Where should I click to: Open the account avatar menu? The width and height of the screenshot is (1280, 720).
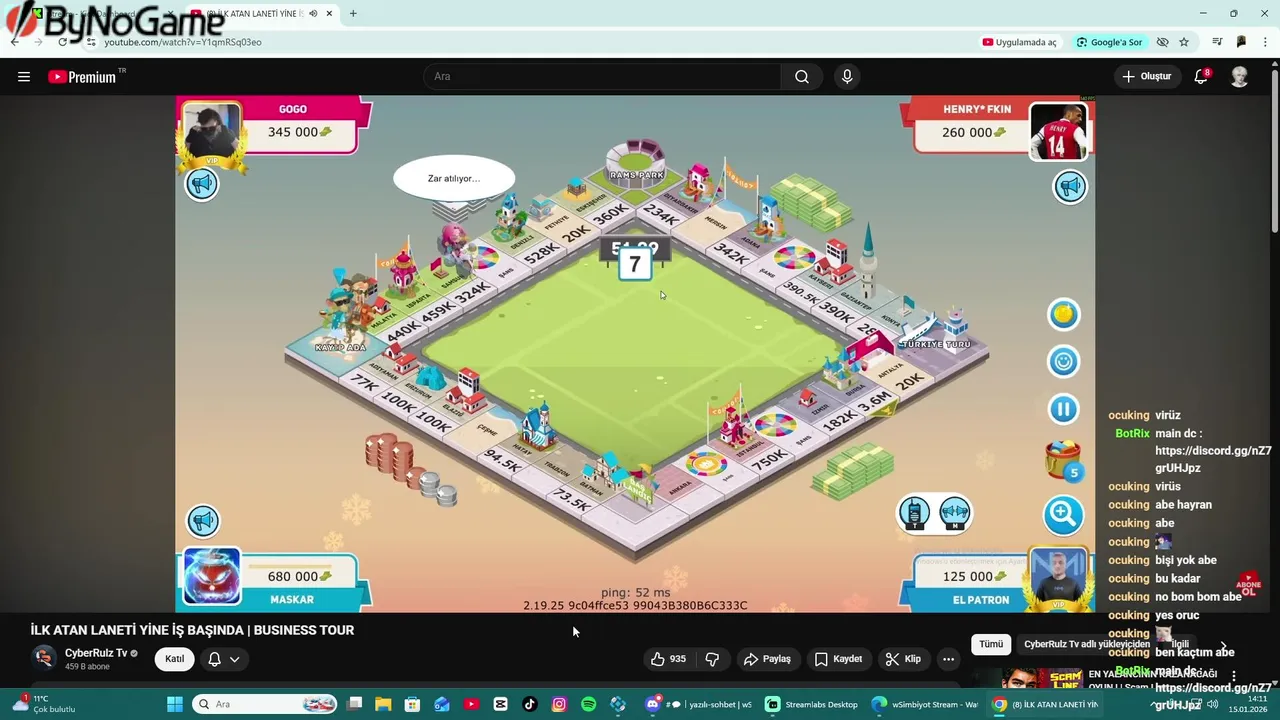tap(1239, 76)
